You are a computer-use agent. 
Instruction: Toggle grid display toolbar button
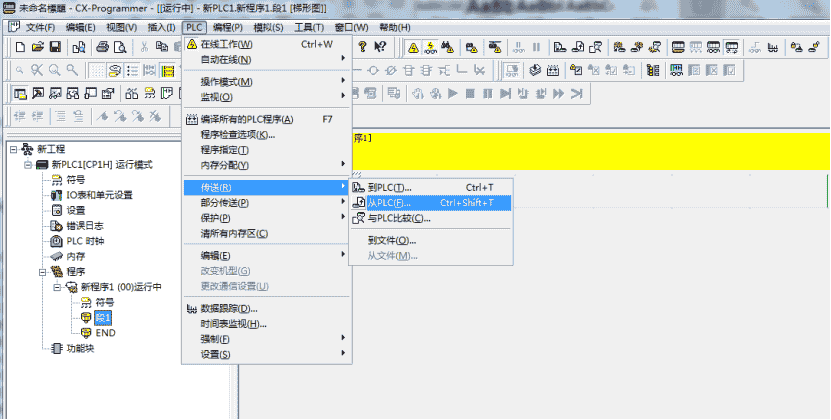click(x=97, y=71)
